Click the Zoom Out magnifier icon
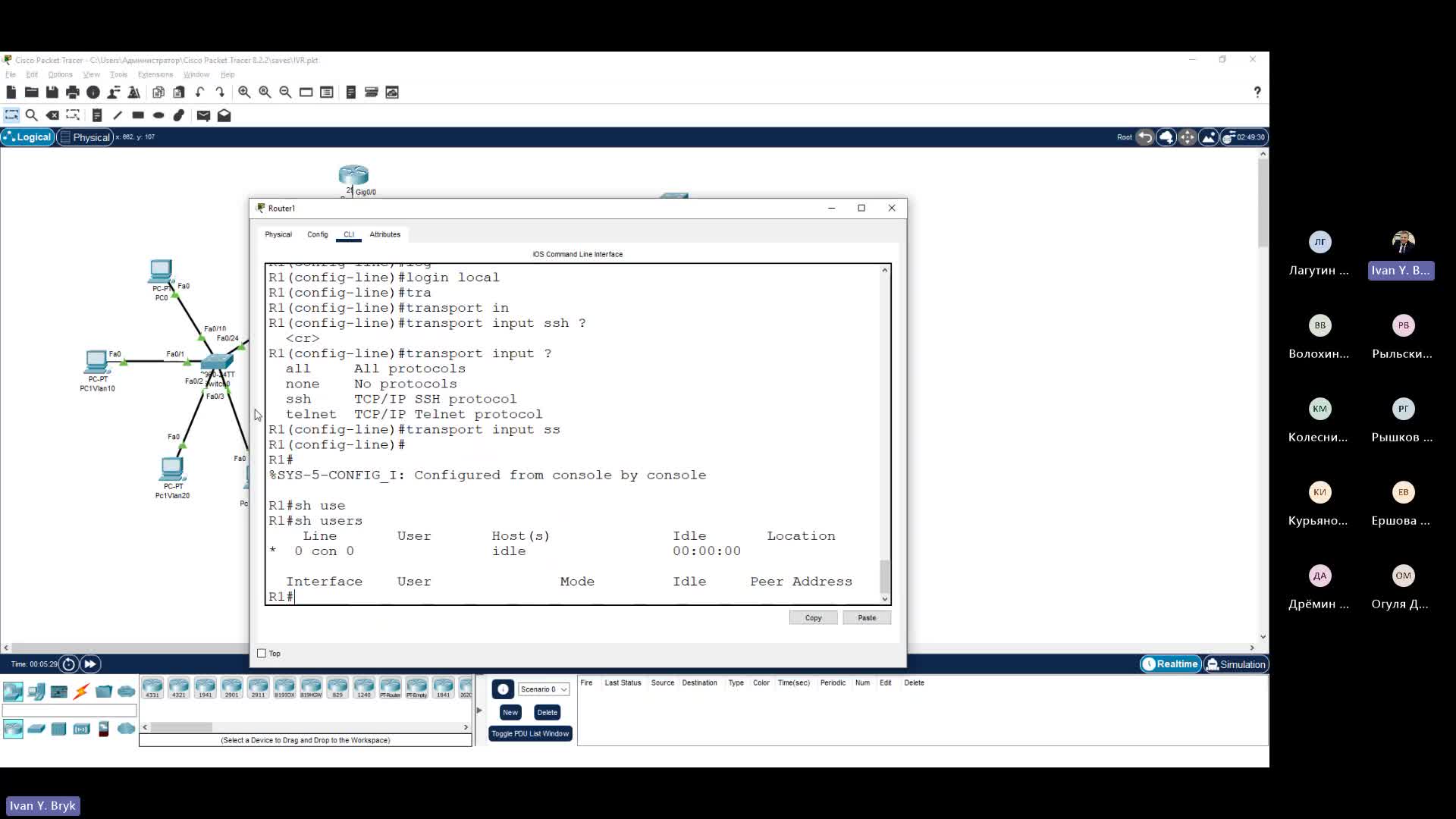This screenshot has height=819, width=1456. (285, 93)
